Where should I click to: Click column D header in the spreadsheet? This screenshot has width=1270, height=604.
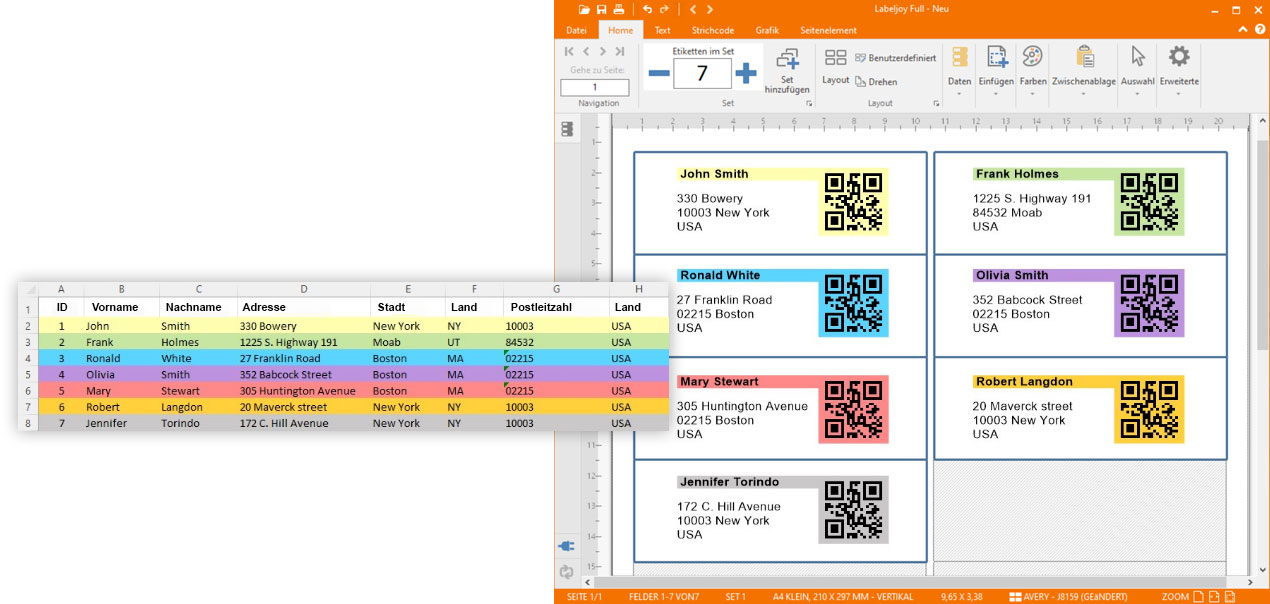(x=304, y=290)
